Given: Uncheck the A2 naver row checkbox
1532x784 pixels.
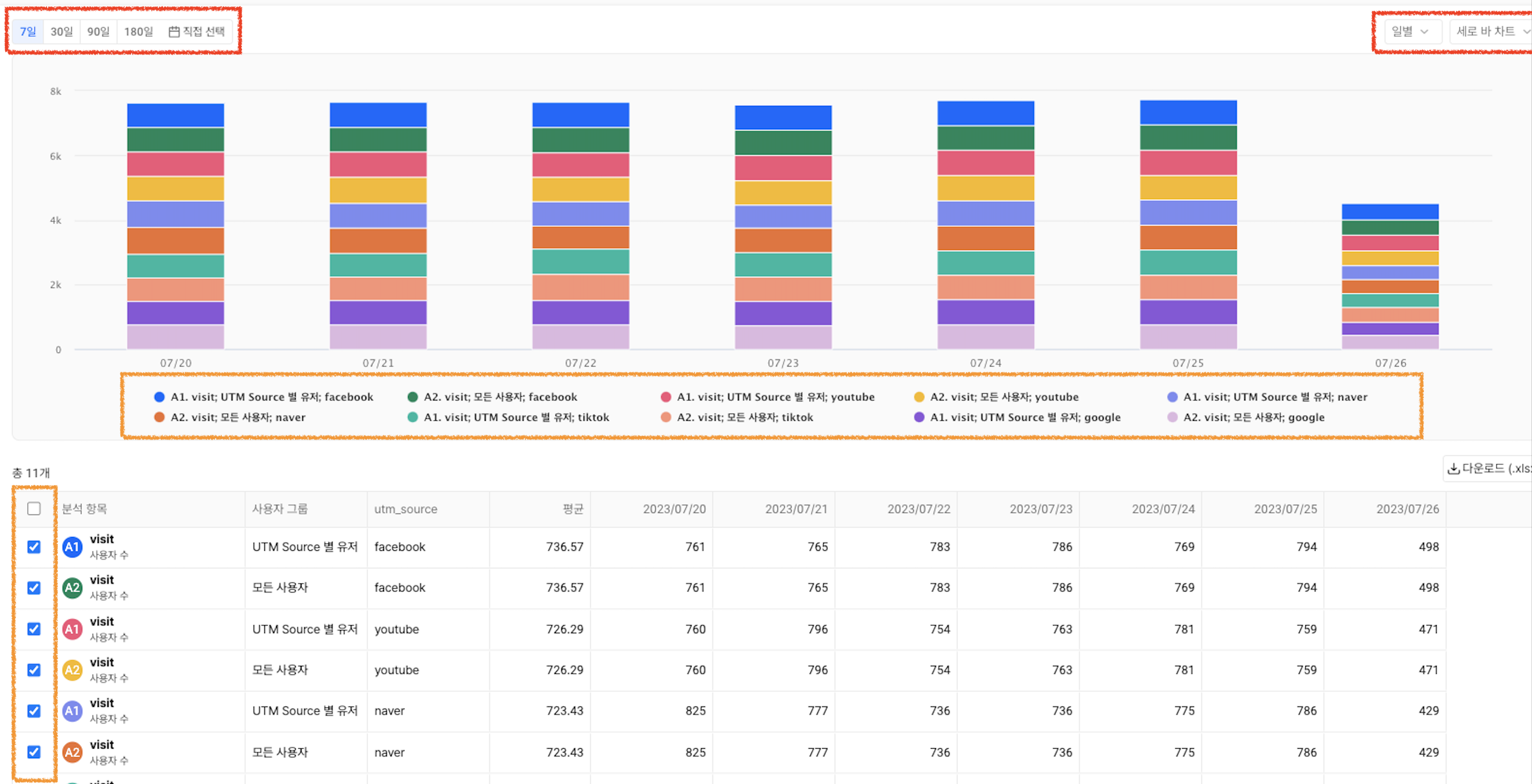Looking at the screenshot, I should pos(34,752).
